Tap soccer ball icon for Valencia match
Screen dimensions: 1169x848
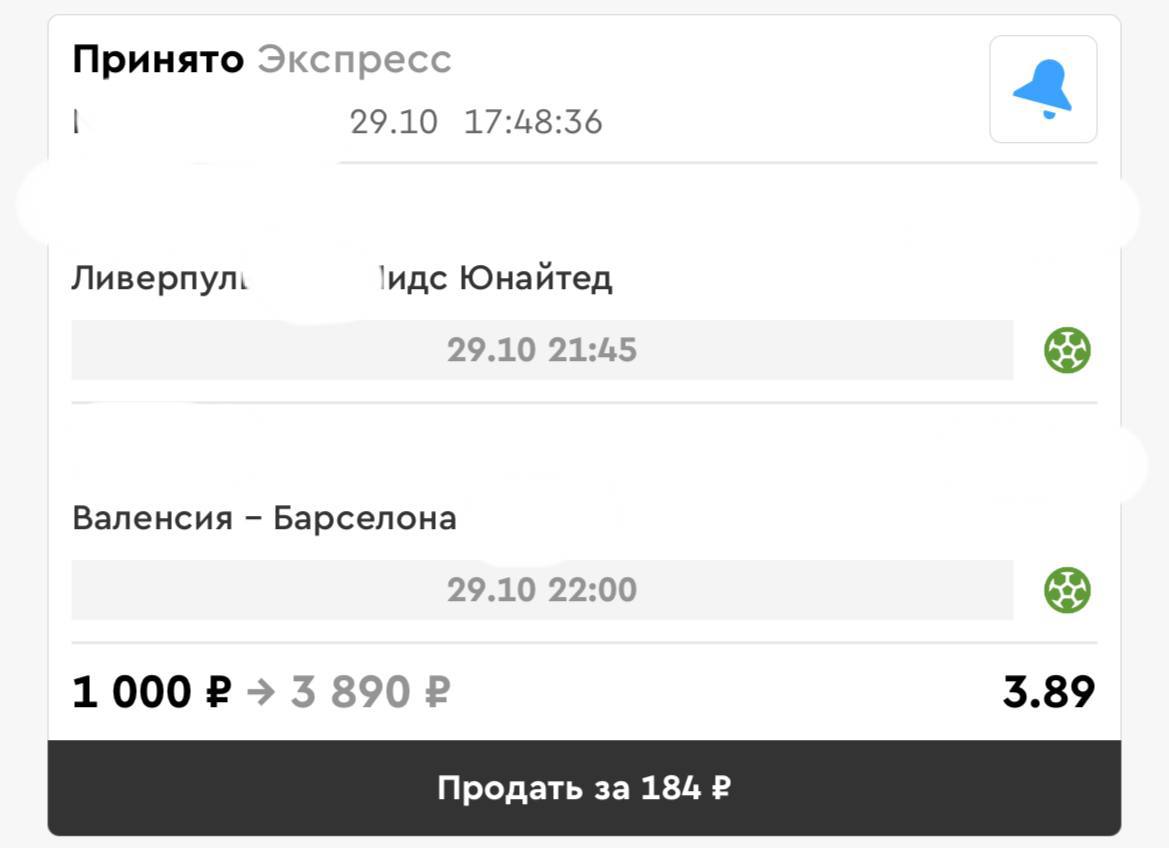pos(1067,590)
